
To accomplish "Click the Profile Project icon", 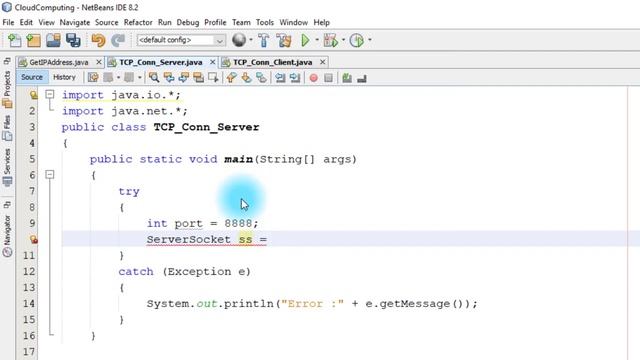I will 357,40.
